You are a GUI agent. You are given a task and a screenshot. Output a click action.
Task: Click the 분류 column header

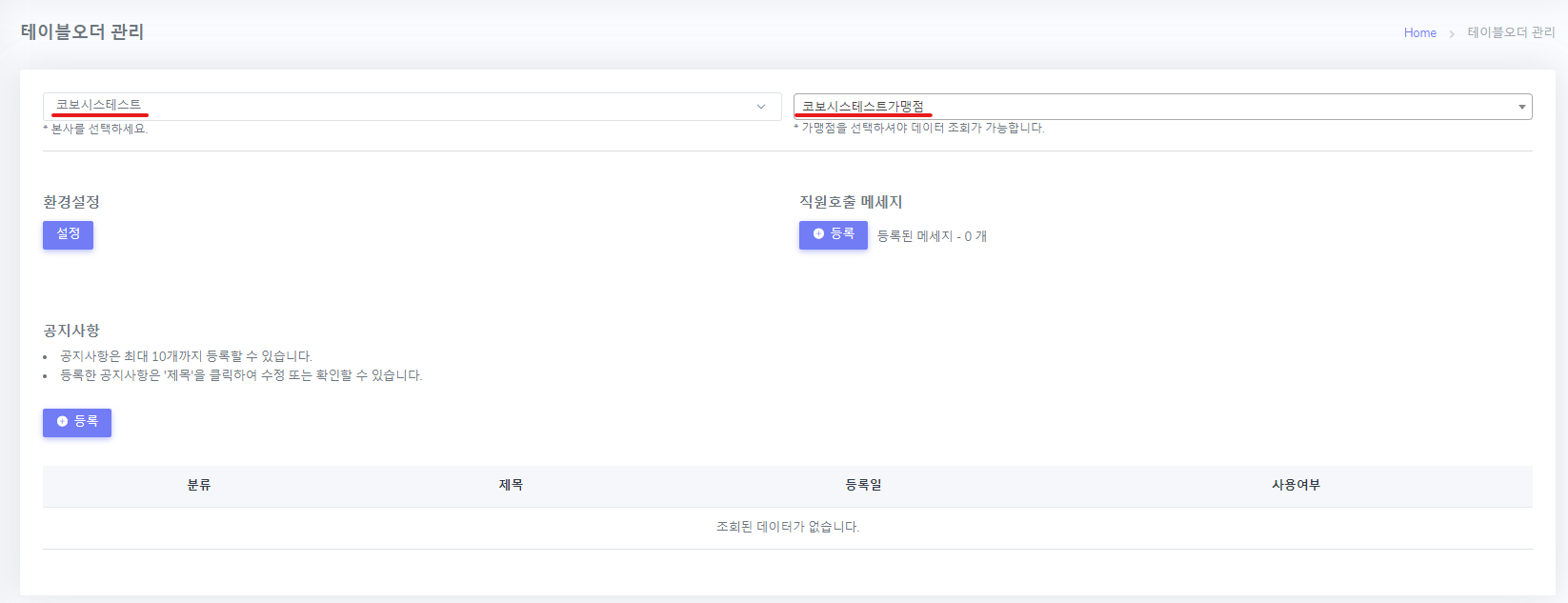(199, 485)
